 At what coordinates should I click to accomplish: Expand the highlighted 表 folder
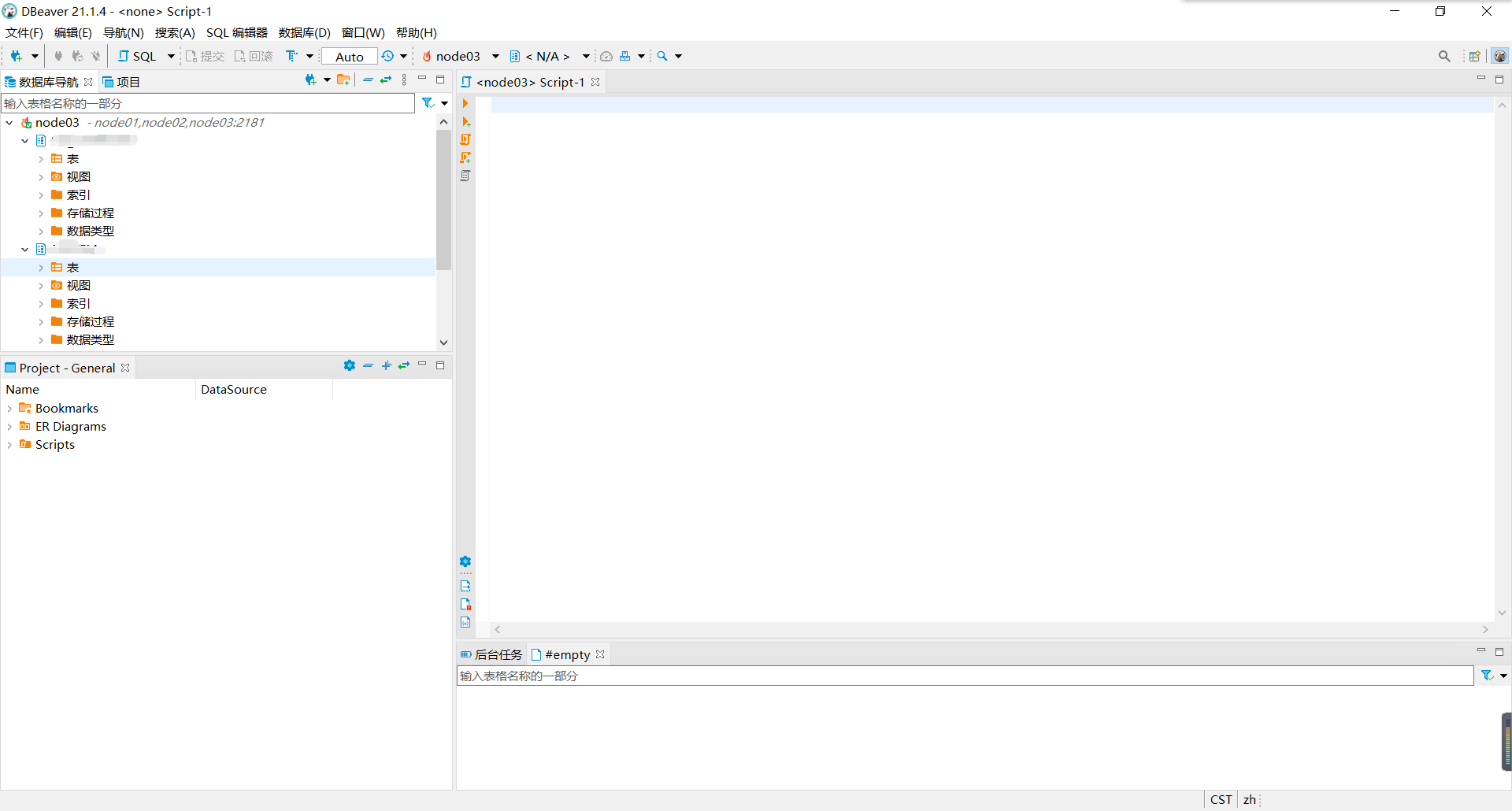[x=41, y=268]
